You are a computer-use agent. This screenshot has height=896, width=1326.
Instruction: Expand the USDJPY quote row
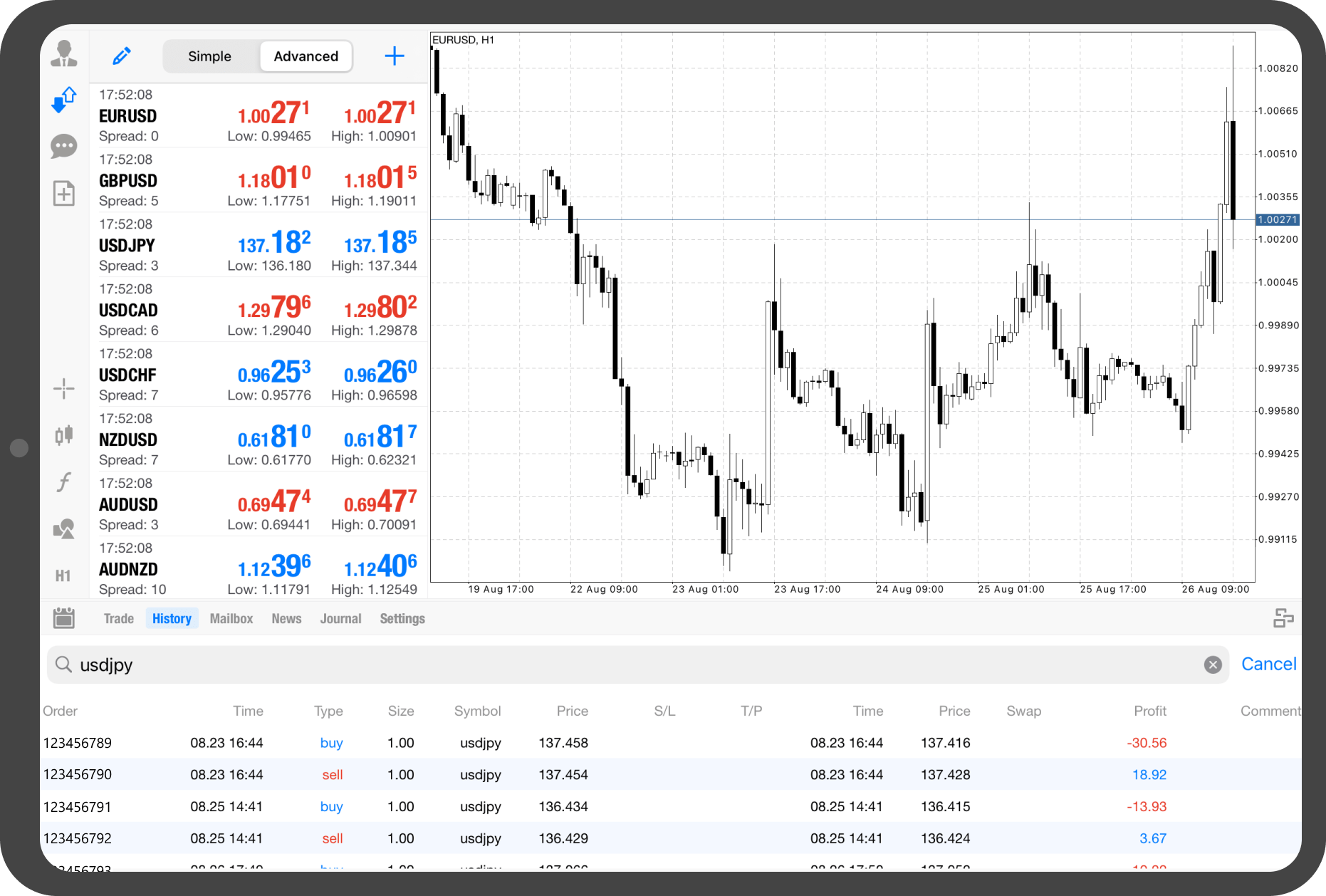tap(256, 245)
